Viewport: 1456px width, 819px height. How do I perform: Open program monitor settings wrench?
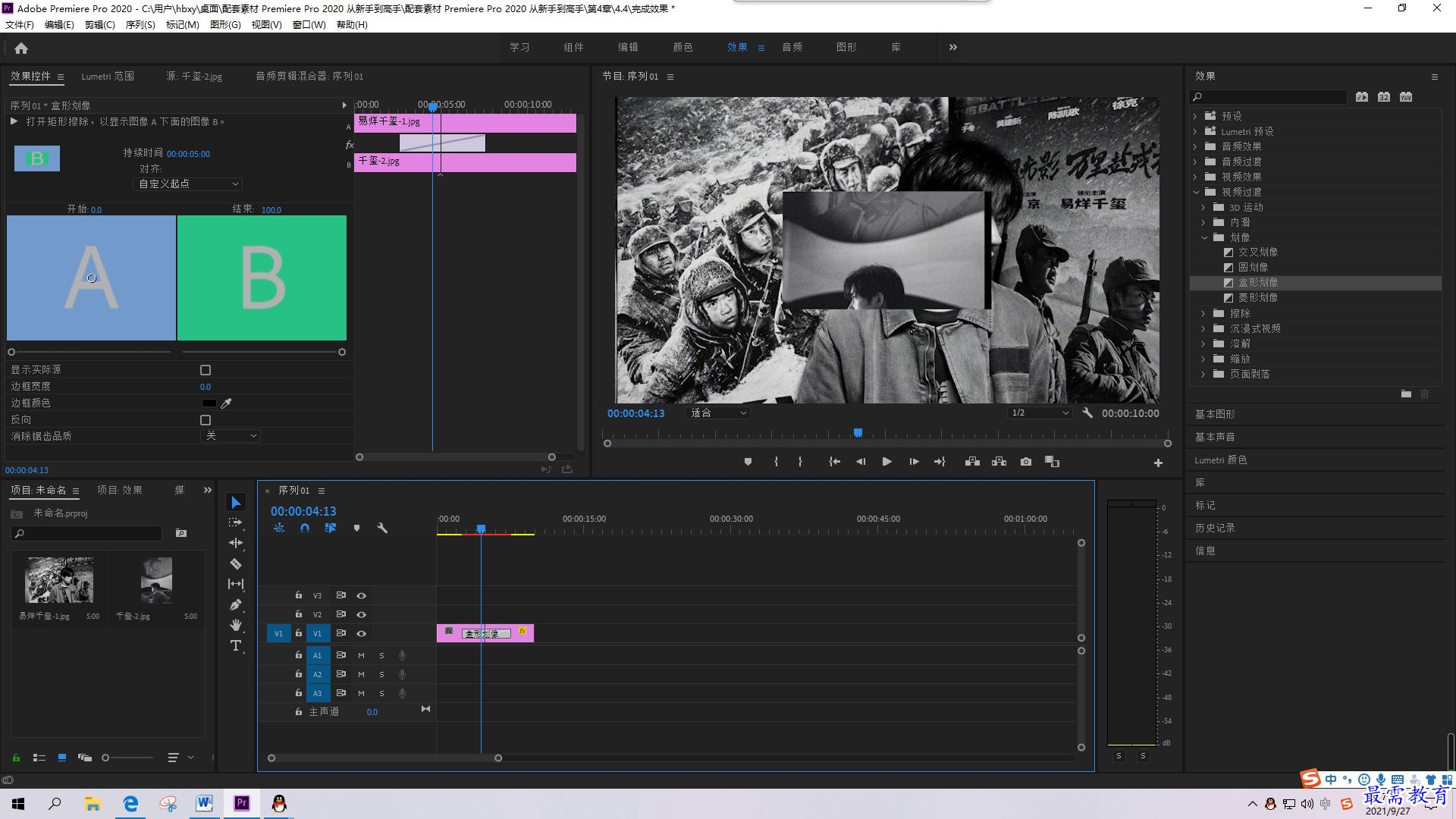point(1087,413)
